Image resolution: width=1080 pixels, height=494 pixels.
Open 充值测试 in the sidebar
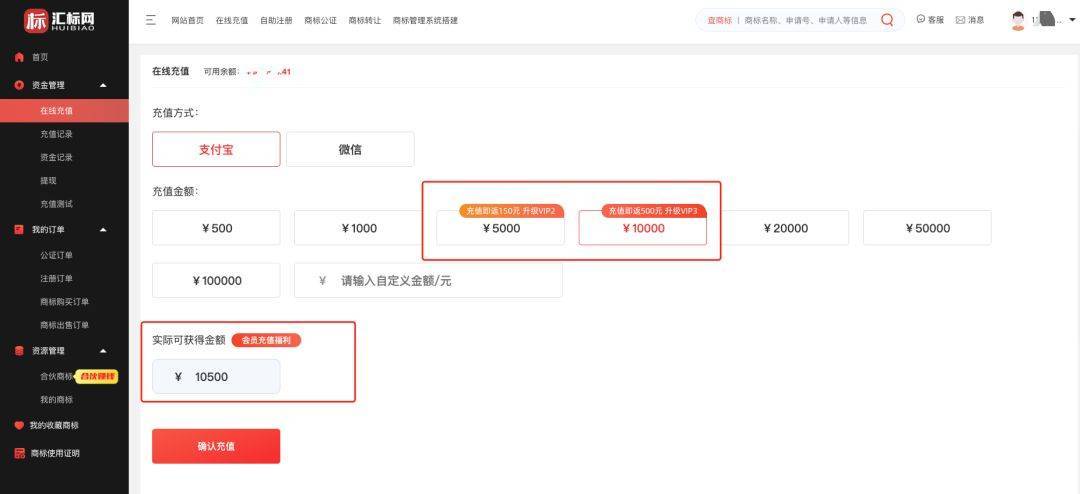[56, 205]
